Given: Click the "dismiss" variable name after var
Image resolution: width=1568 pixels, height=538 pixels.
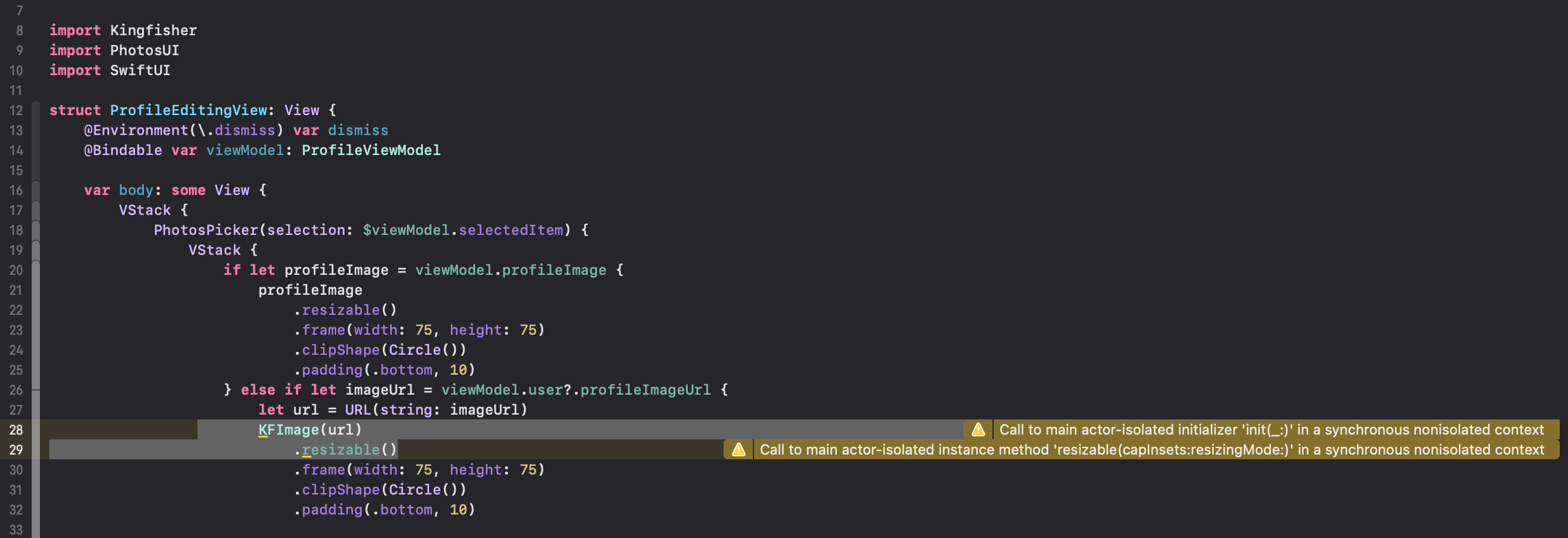Looking at the screenshot, I should (x=358, y=130).
